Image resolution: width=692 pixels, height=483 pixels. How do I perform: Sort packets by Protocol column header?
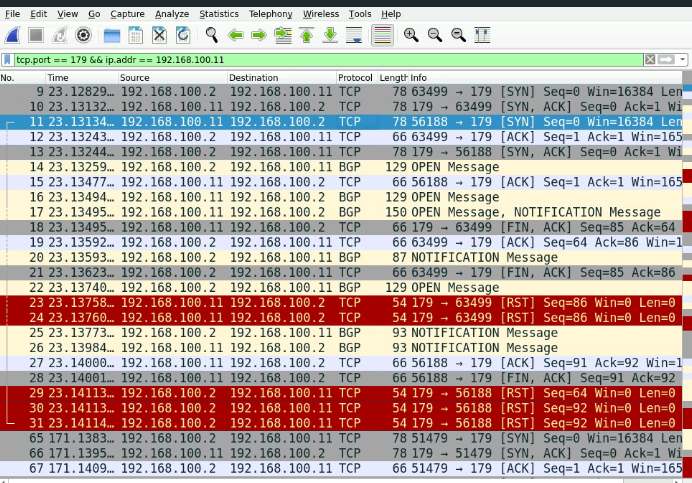point(355,78)
